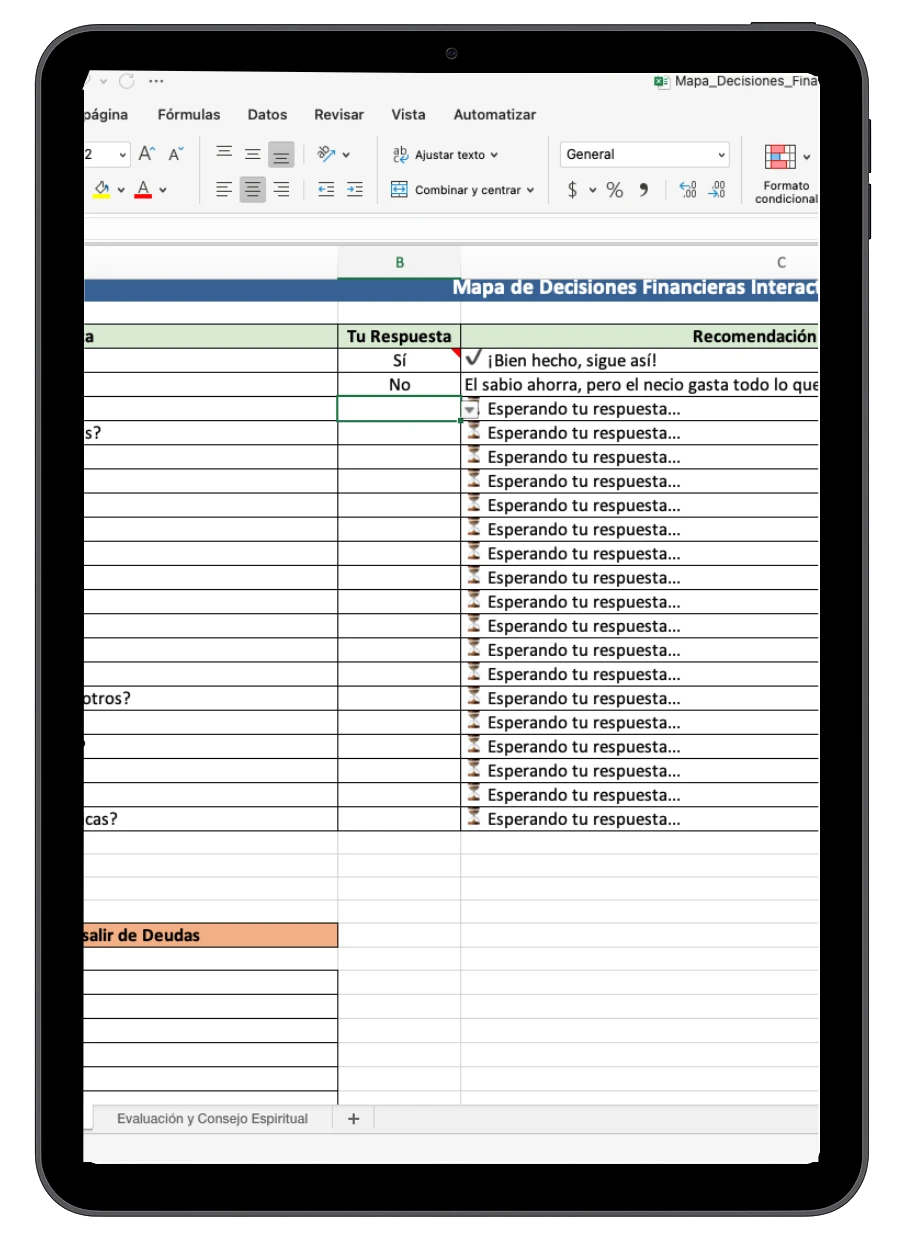Select the empty selected answer cell in column B
The width and height of the screenshot is (899, 1246).
tap(399, 409)
